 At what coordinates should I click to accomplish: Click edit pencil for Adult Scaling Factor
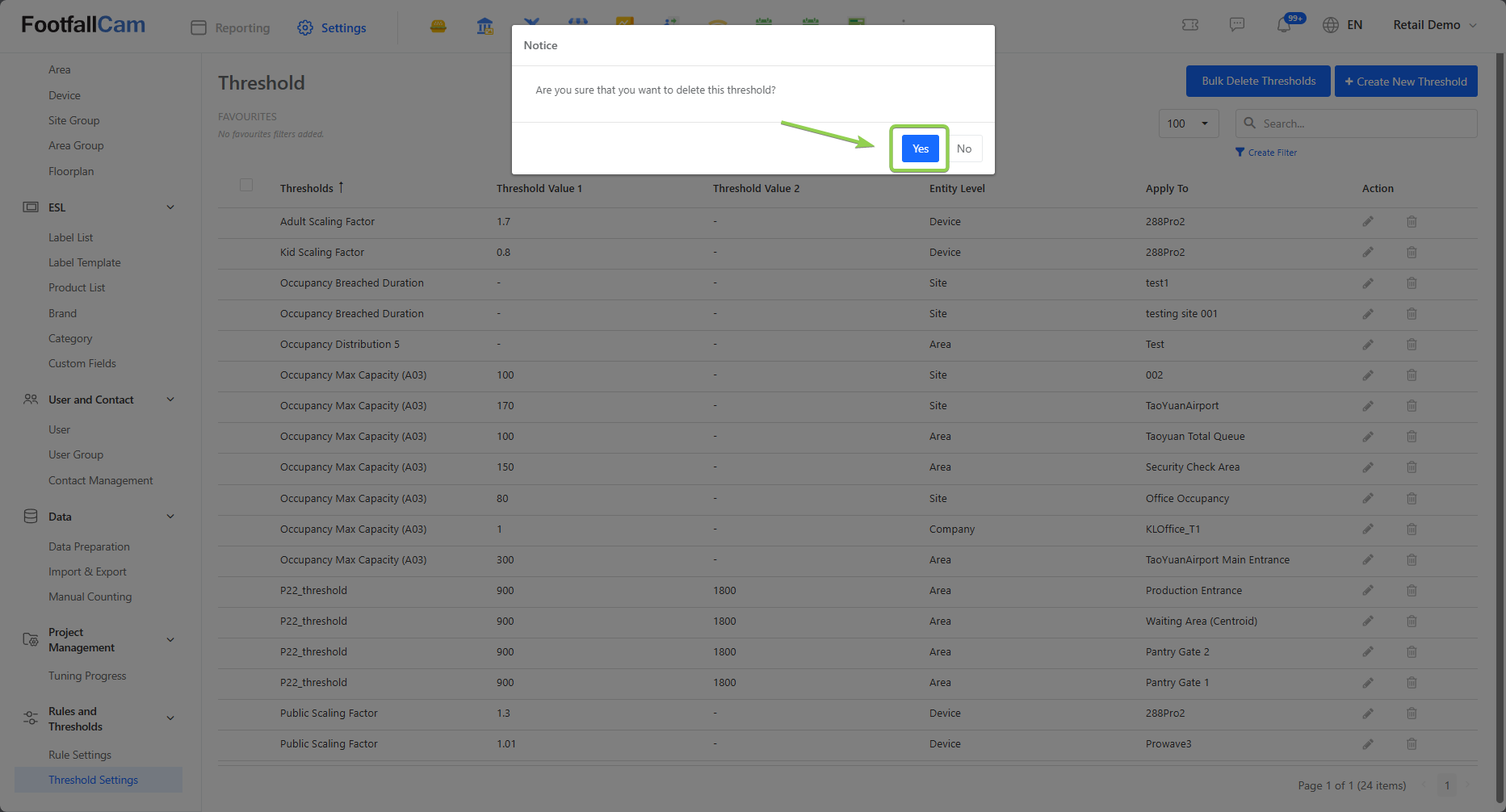(x=1368, y=221)
